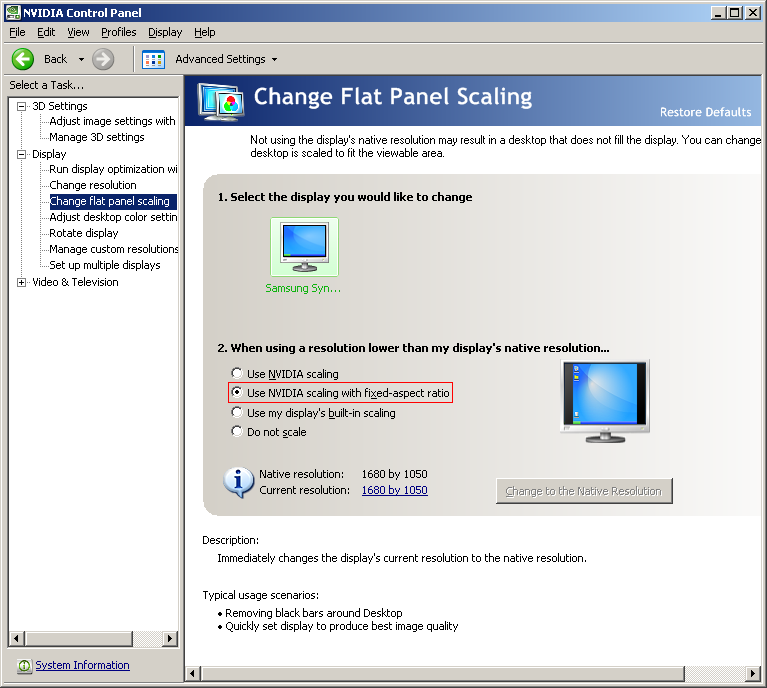Collapse the 3D Settings tree node
Screen dimensions: 767x688
[22, 106]
